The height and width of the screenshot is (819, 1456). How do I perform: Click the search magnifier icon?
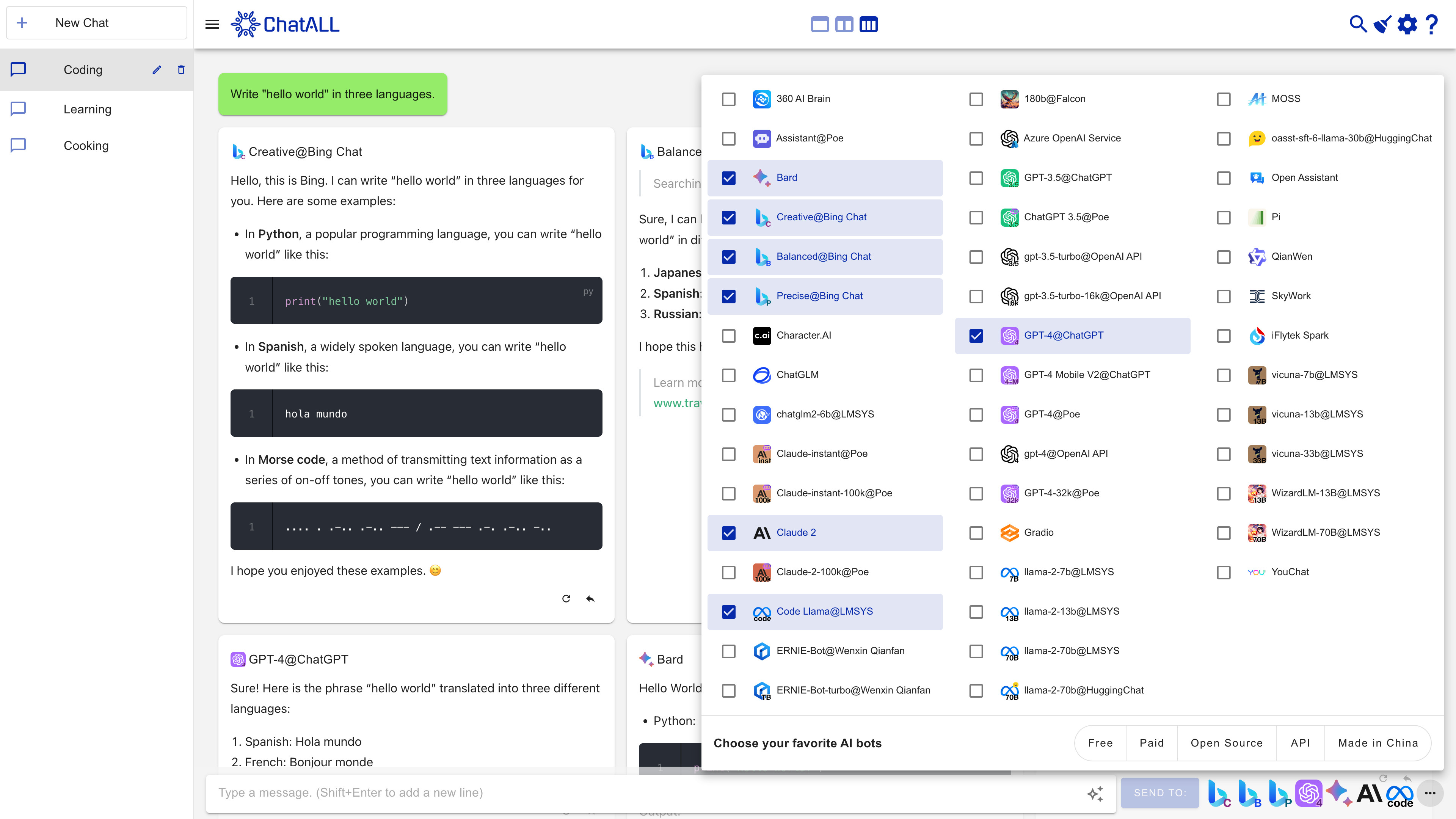tap(1358, 24)
